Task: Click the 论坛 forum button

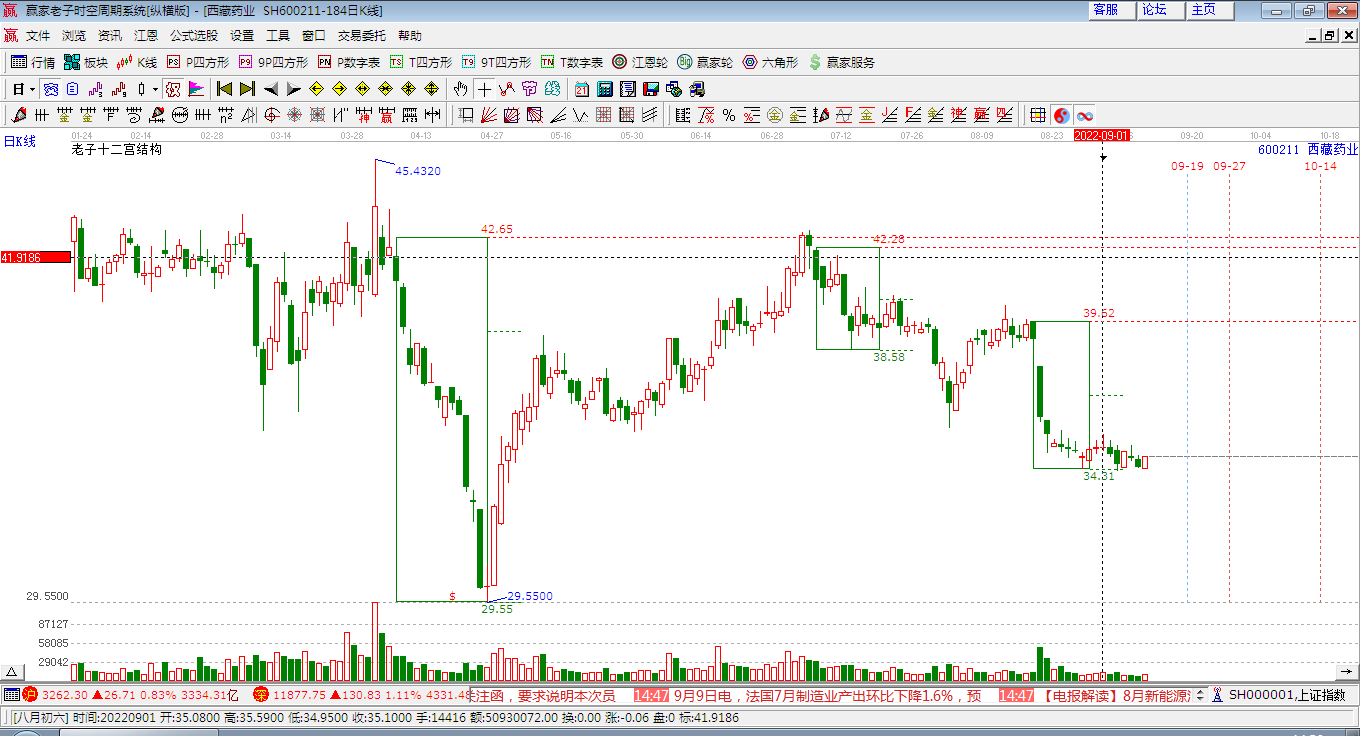Action: (1161, 10)
